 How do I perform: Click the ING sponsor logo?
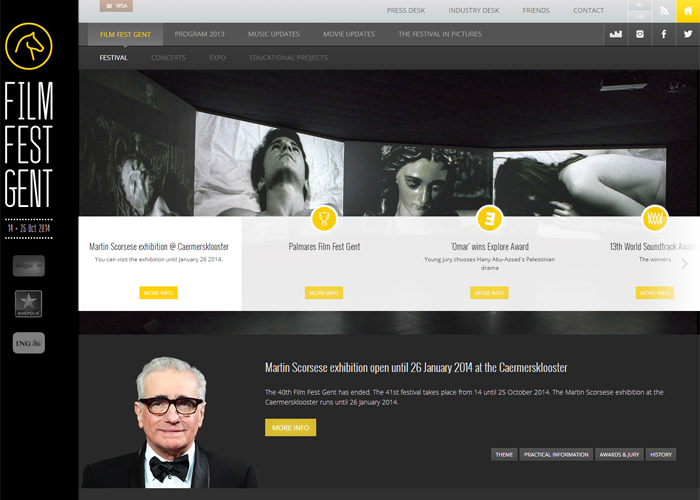pyautogui.click(x=29, y=343)
